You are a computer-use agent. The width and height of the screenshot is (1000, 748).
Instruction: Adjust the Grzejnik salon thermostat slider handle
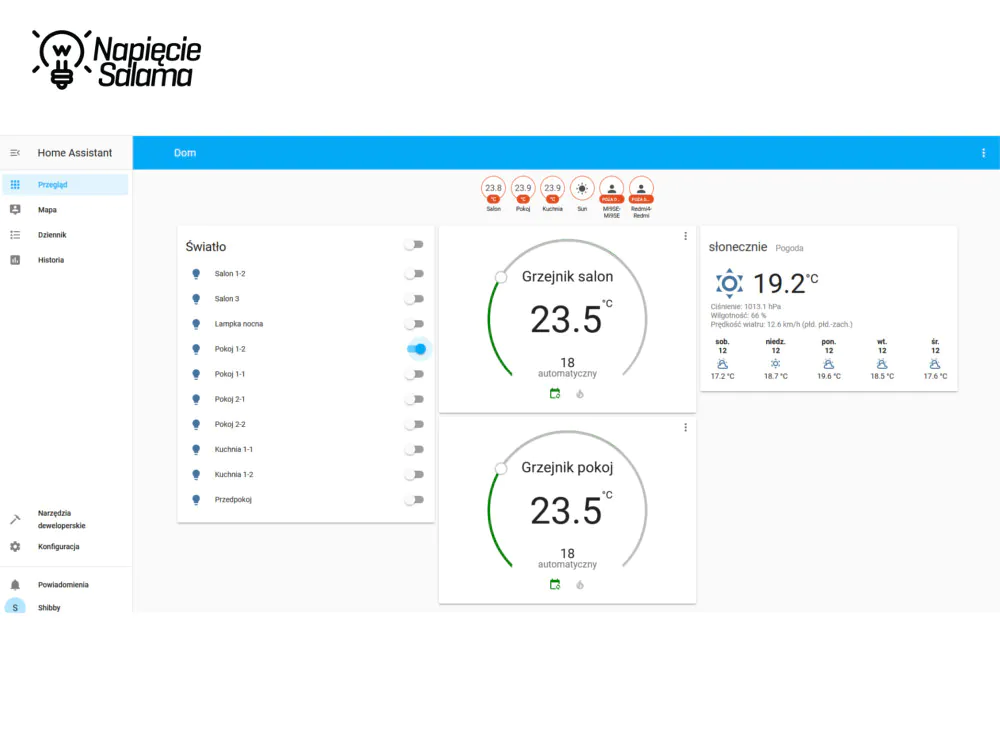point(501,277)
